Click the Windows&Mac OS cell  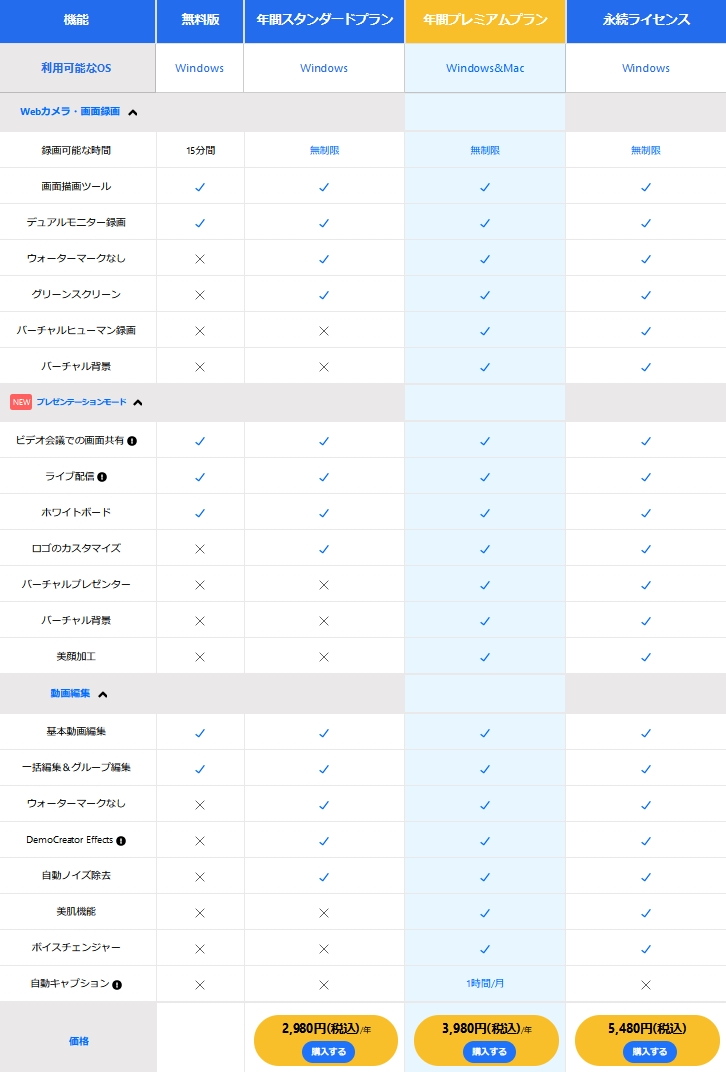click(x=485, y=69)
